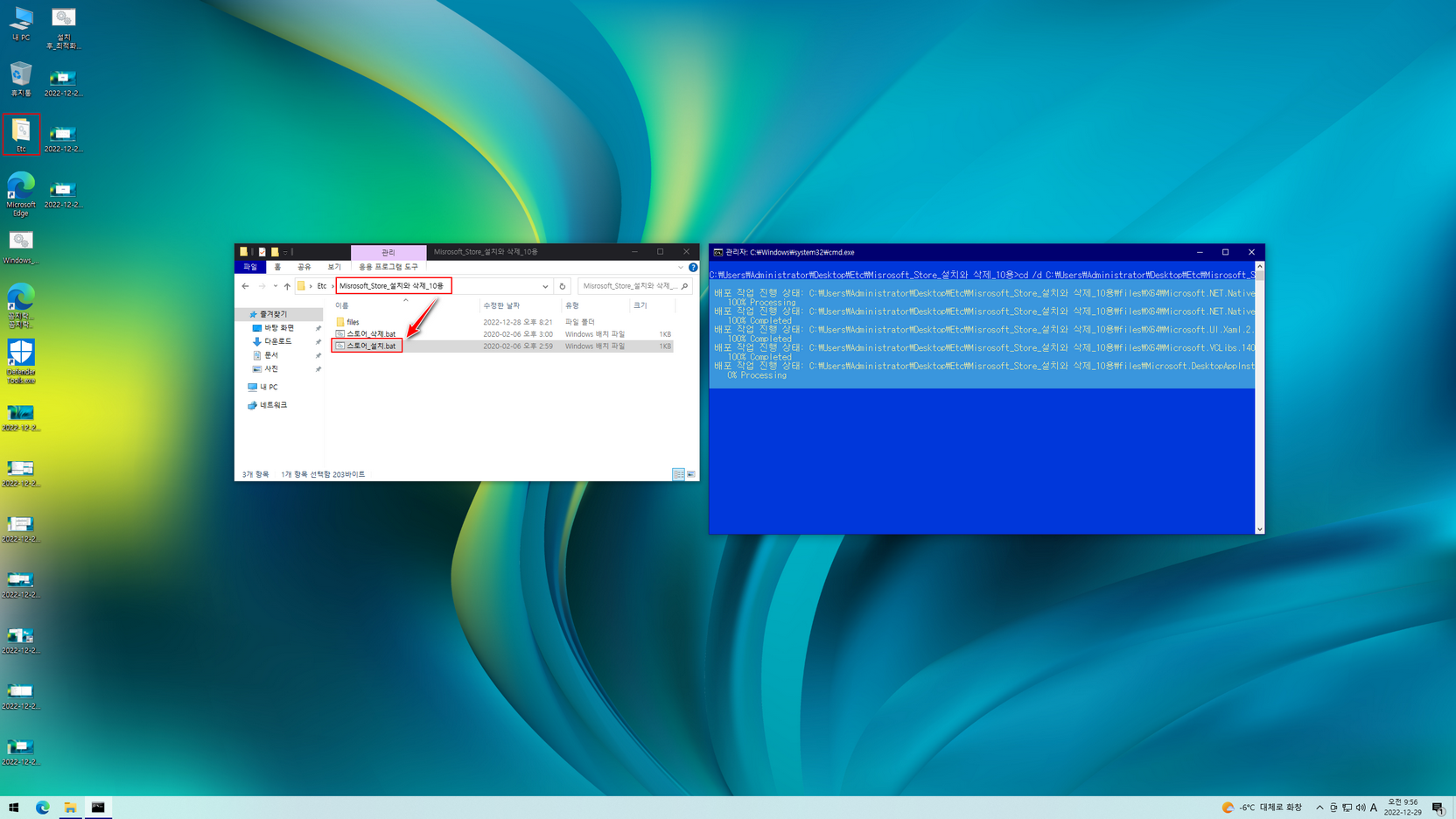Viewport: 1456px width, 819px height.
Task: Go up one folder level
Action: pos(287,286)
